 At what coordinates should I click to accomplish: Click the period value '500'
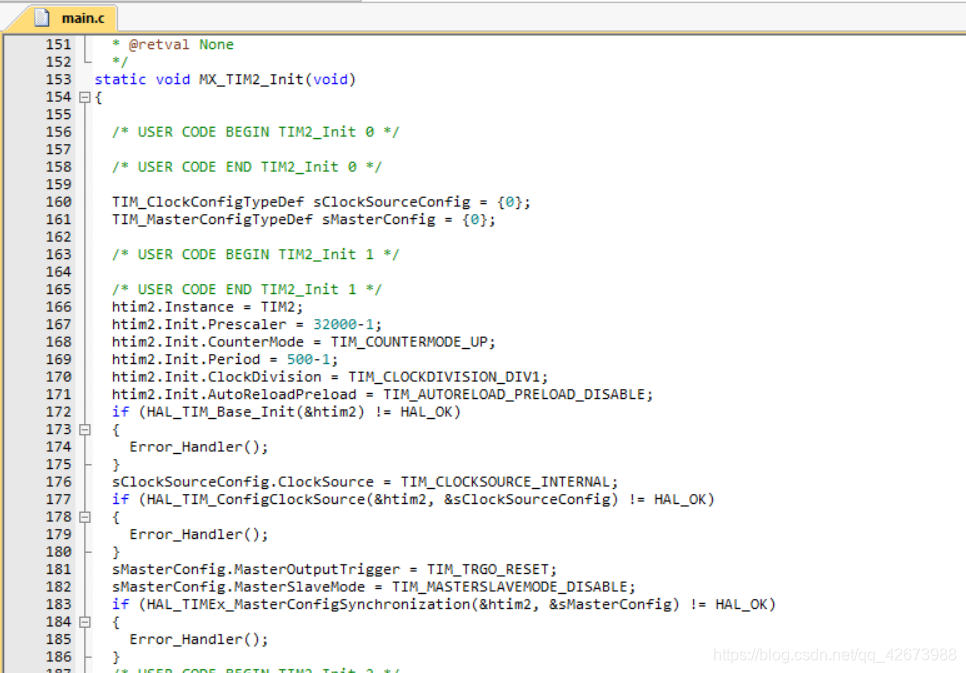click(x=299, y=359)
